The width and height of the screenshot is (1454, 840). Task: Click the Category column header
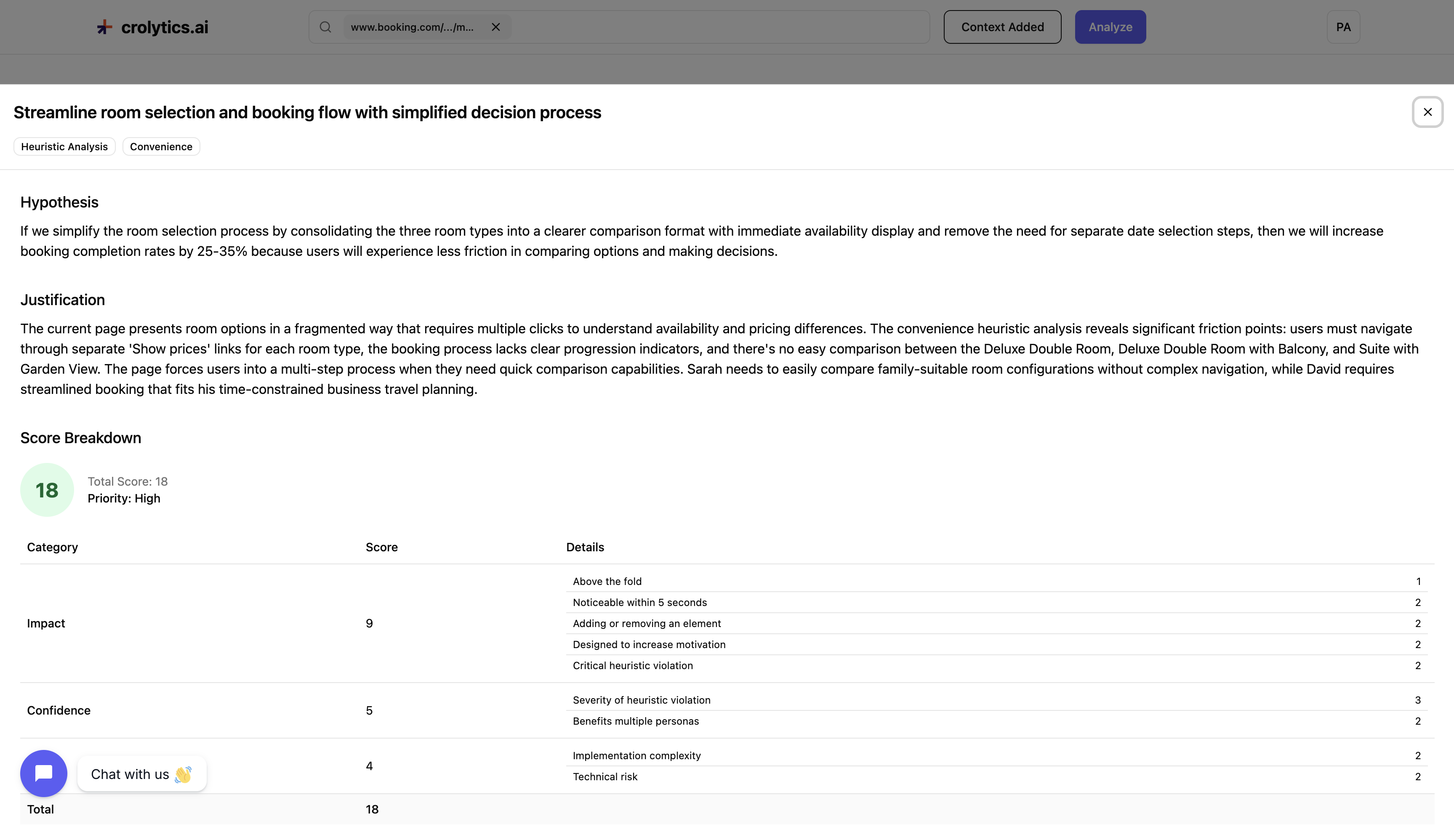(53, 548)
